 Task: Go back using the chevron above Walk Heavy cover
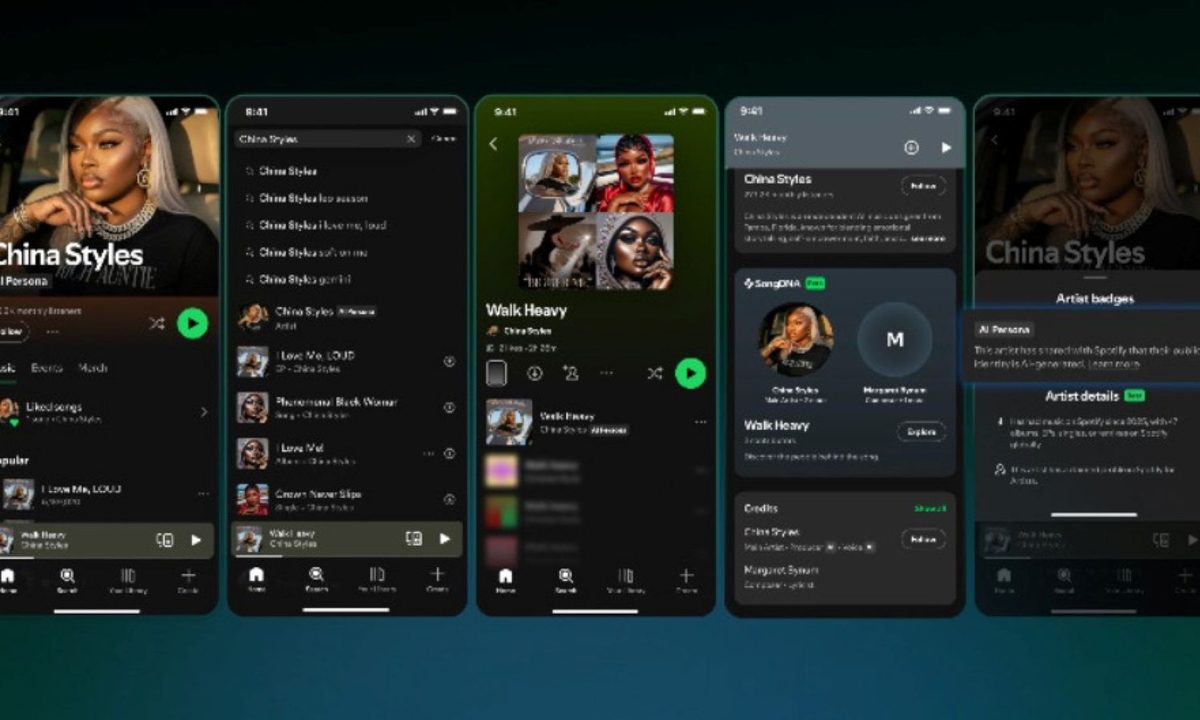492,145
